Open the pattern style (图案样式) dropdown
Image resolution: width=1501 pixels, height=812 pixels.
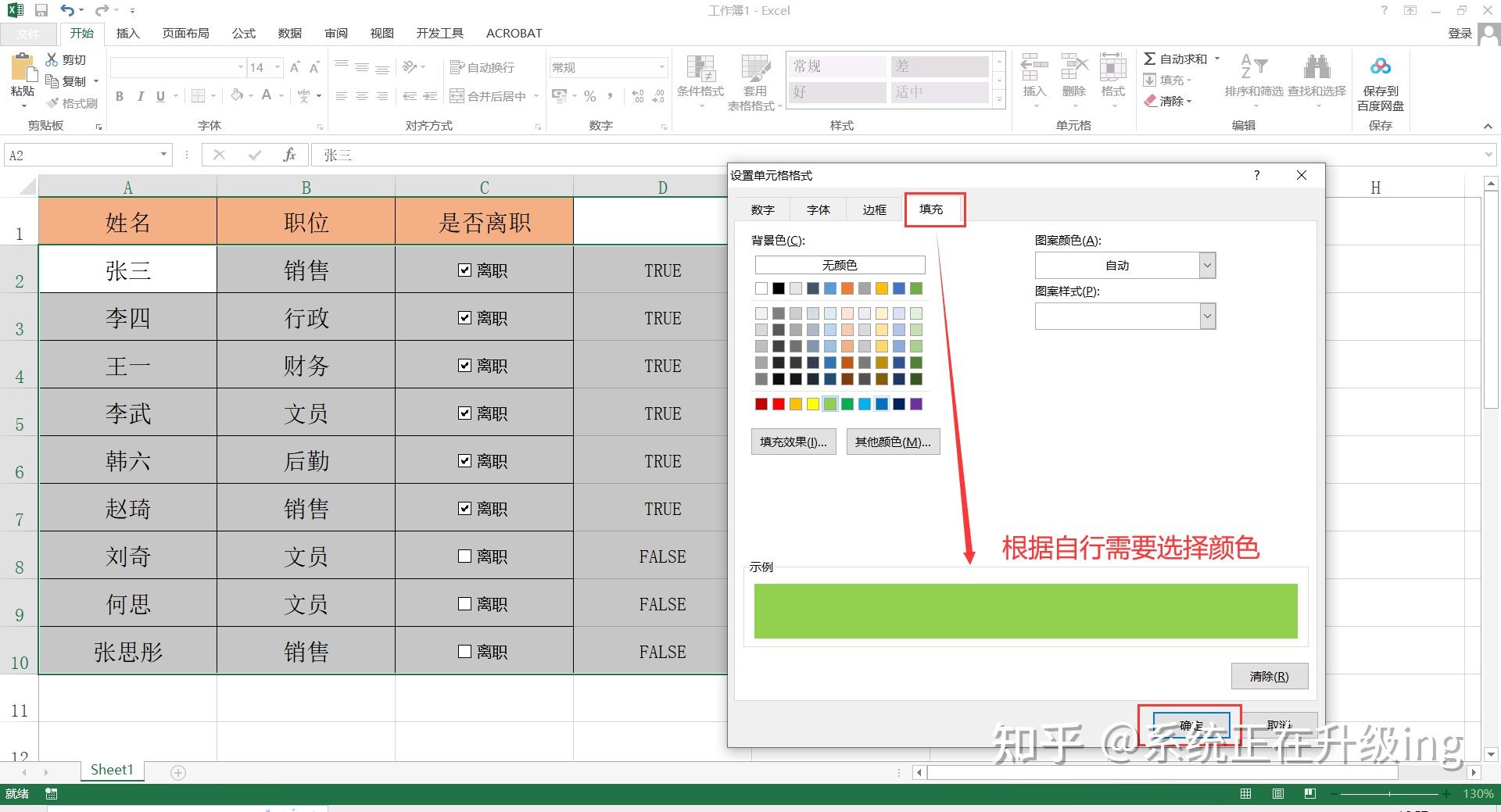[1207, 317]
